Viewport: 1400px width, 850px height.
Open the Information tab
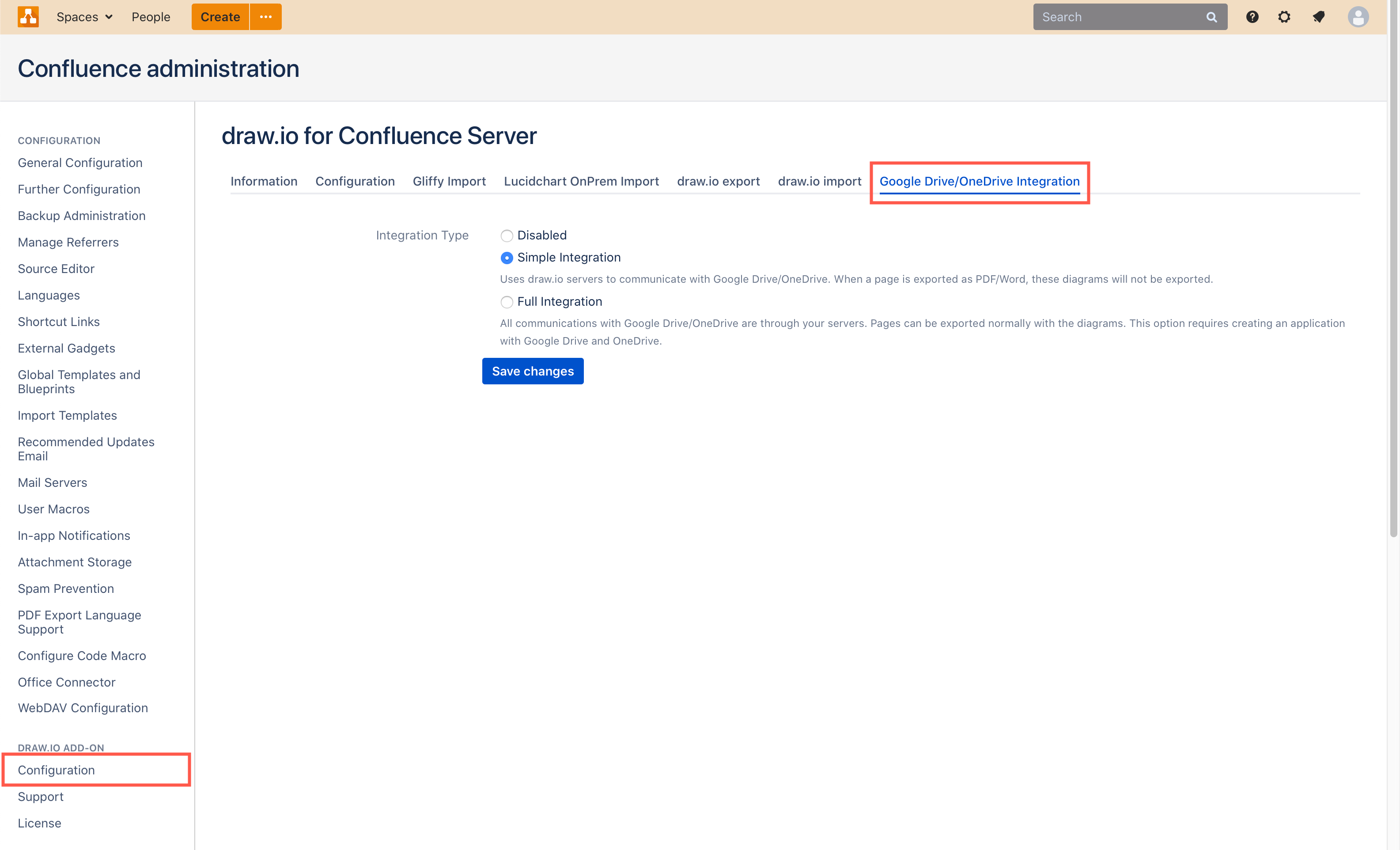coord(264,181)
